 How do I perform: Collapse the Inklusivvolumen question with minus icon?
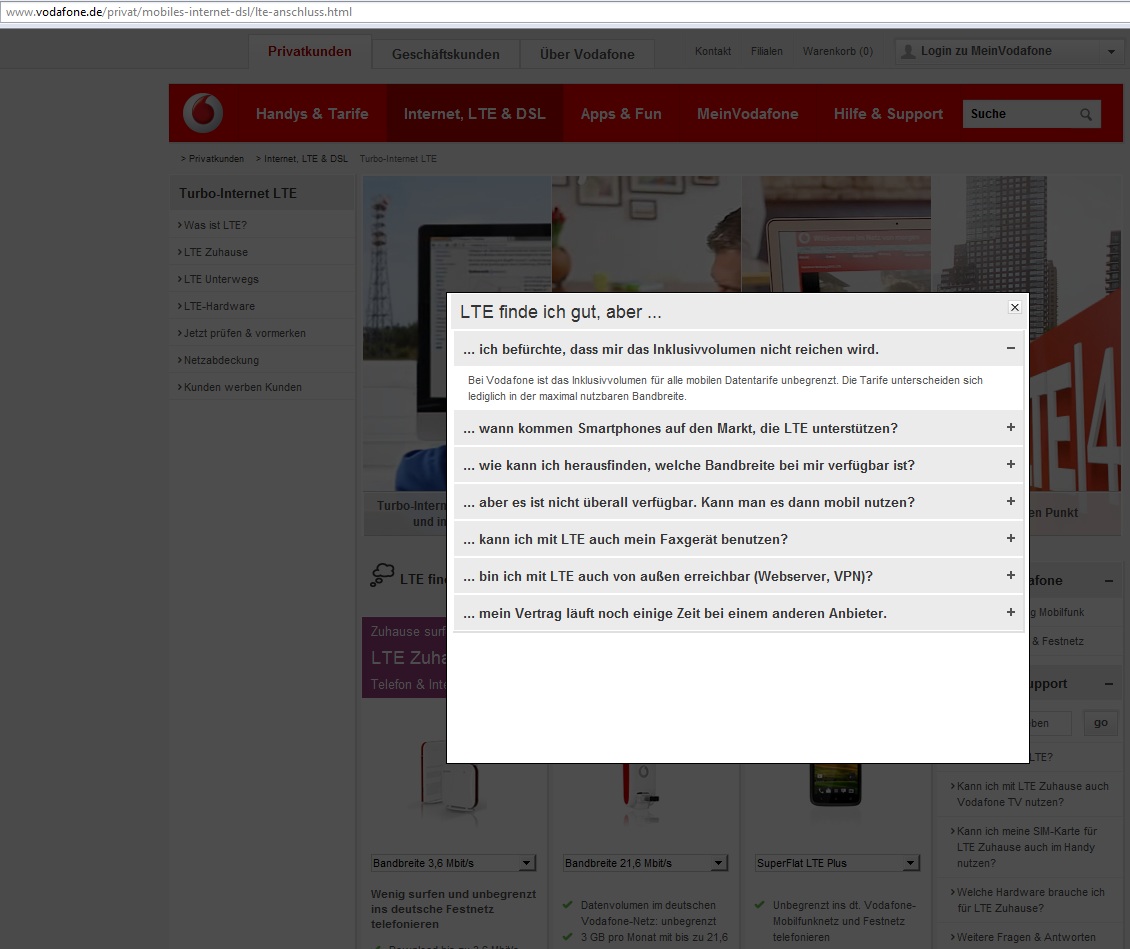(1010, 349)
